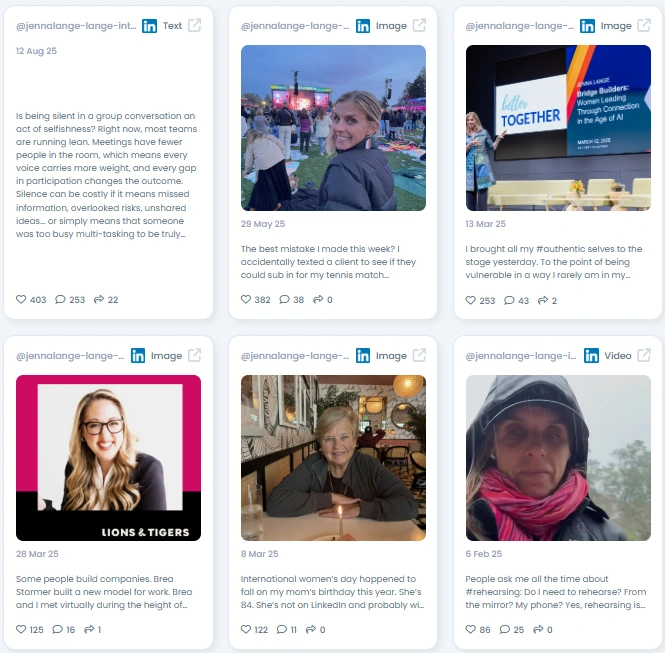Click heart icon with 382 likes

(246, 299)
